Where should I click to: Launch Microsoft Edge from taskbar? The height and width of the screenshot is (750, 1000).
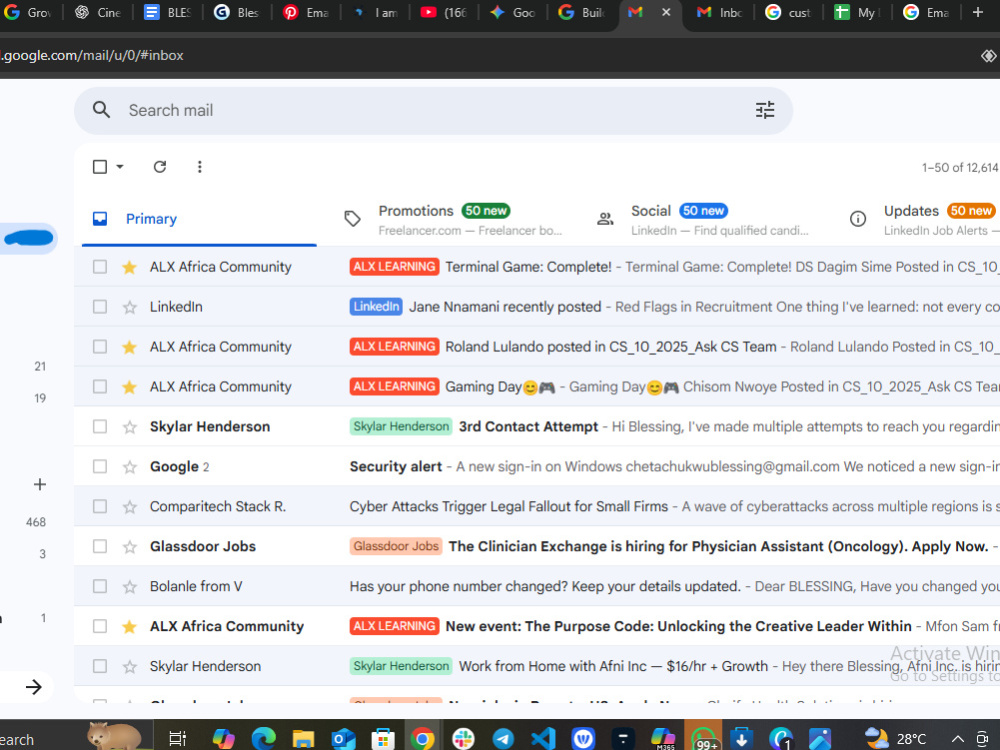pos(263,739)
